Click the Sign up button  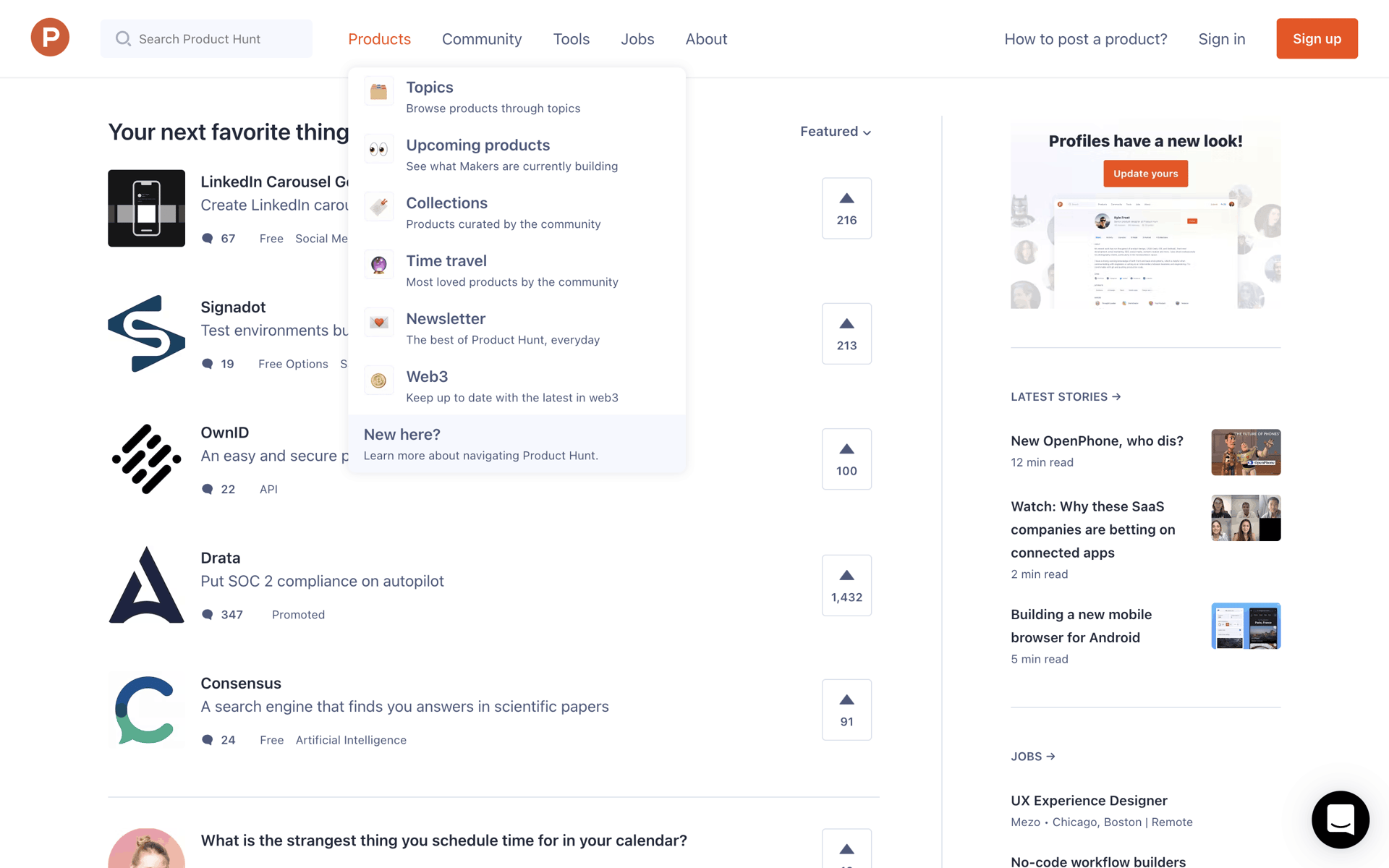point(1317,38)
